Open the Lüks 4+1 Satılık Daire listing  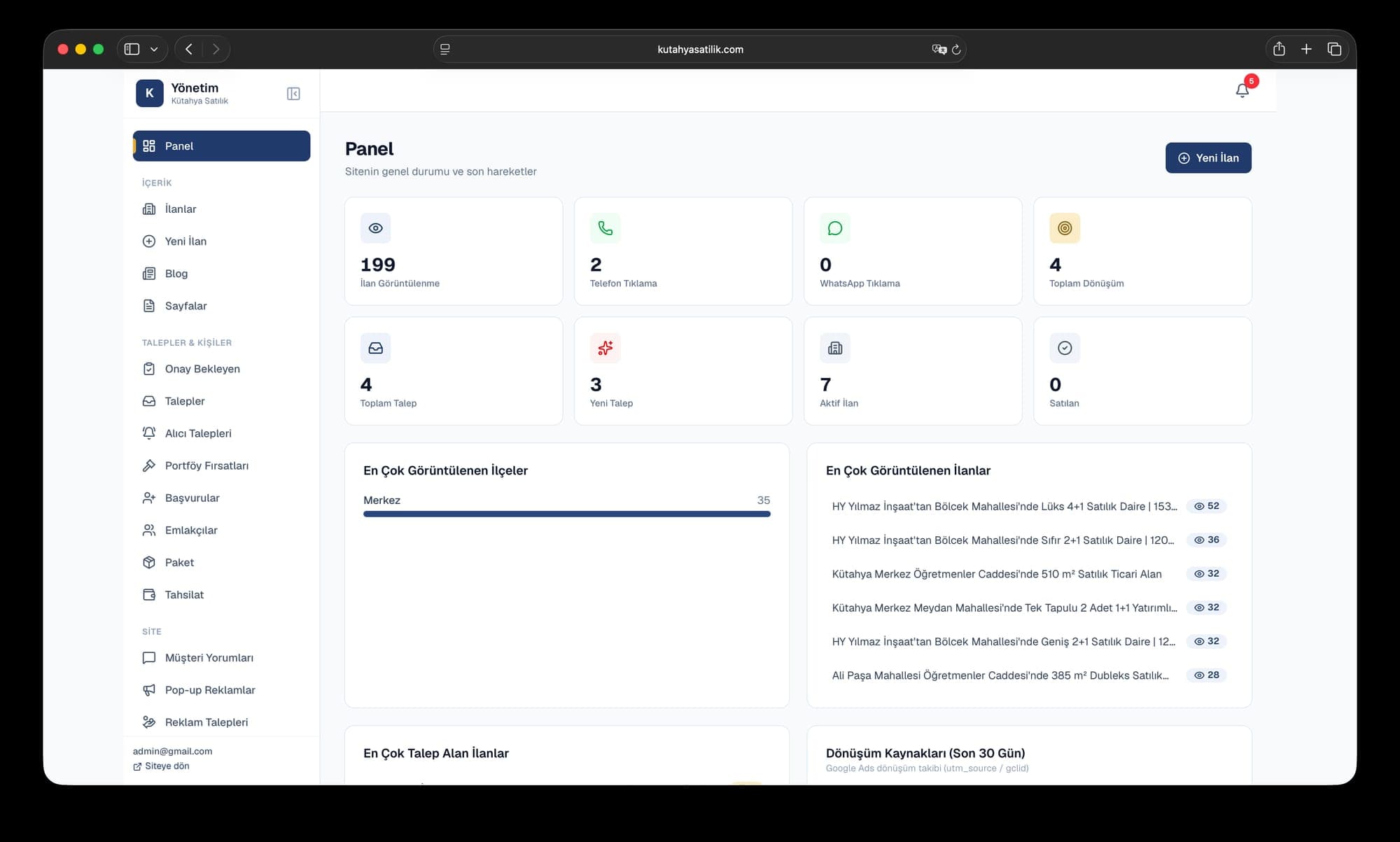click(1004, 506)
